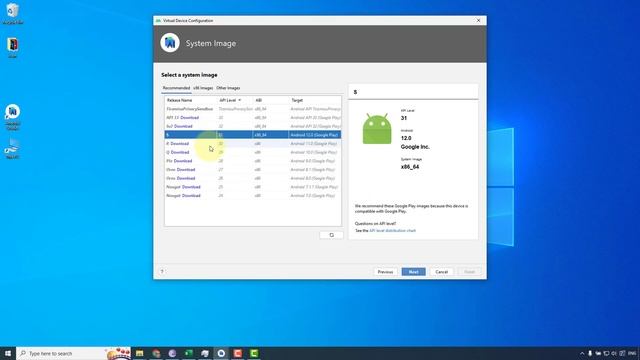Click the question mark help button
Image resolution: width=640 pixels, height=360 pixels.
pyautogui.click(x=162, y=271)
